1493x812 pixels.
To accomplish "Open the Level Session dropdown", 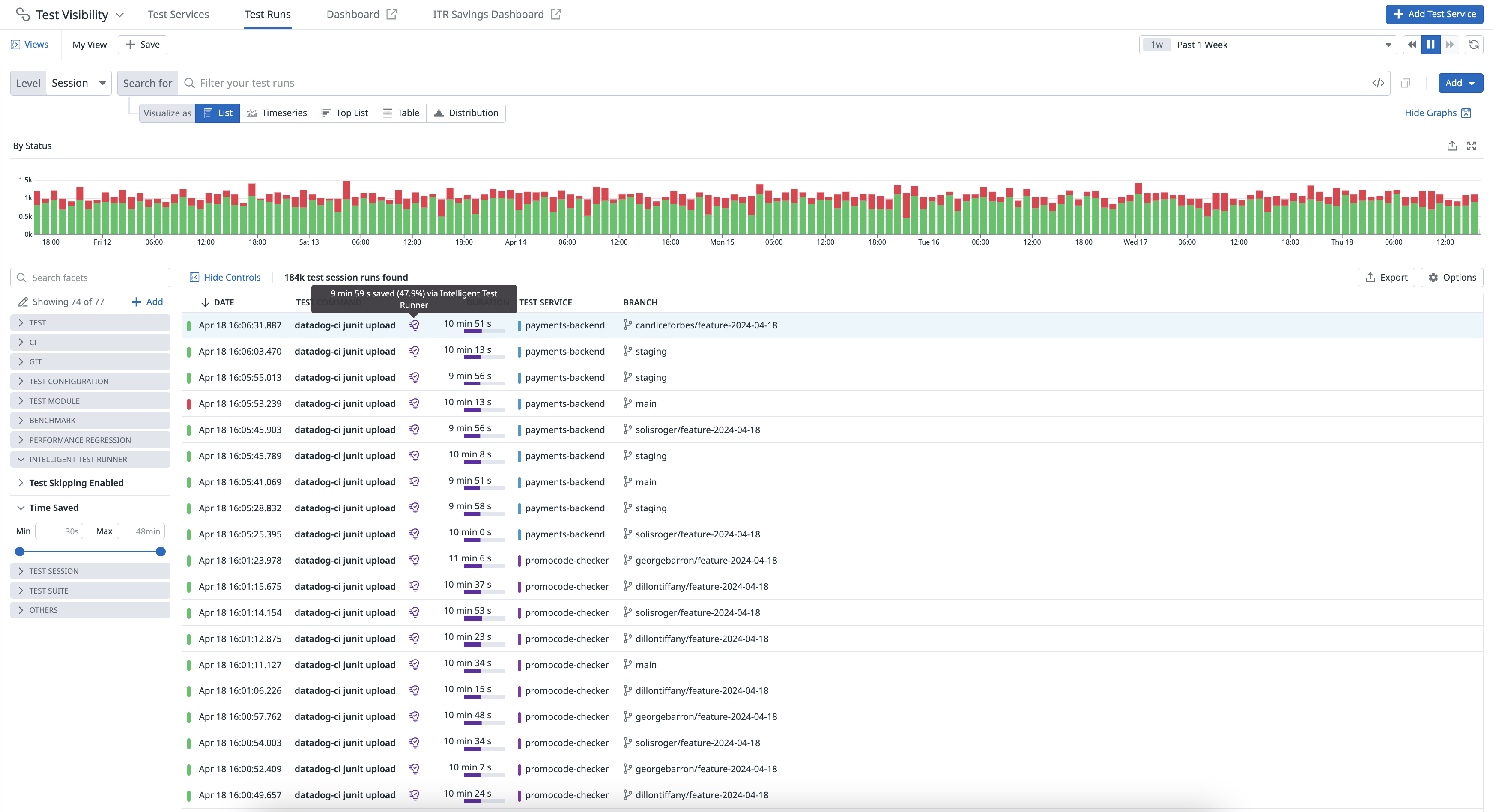I will [78, 83].
